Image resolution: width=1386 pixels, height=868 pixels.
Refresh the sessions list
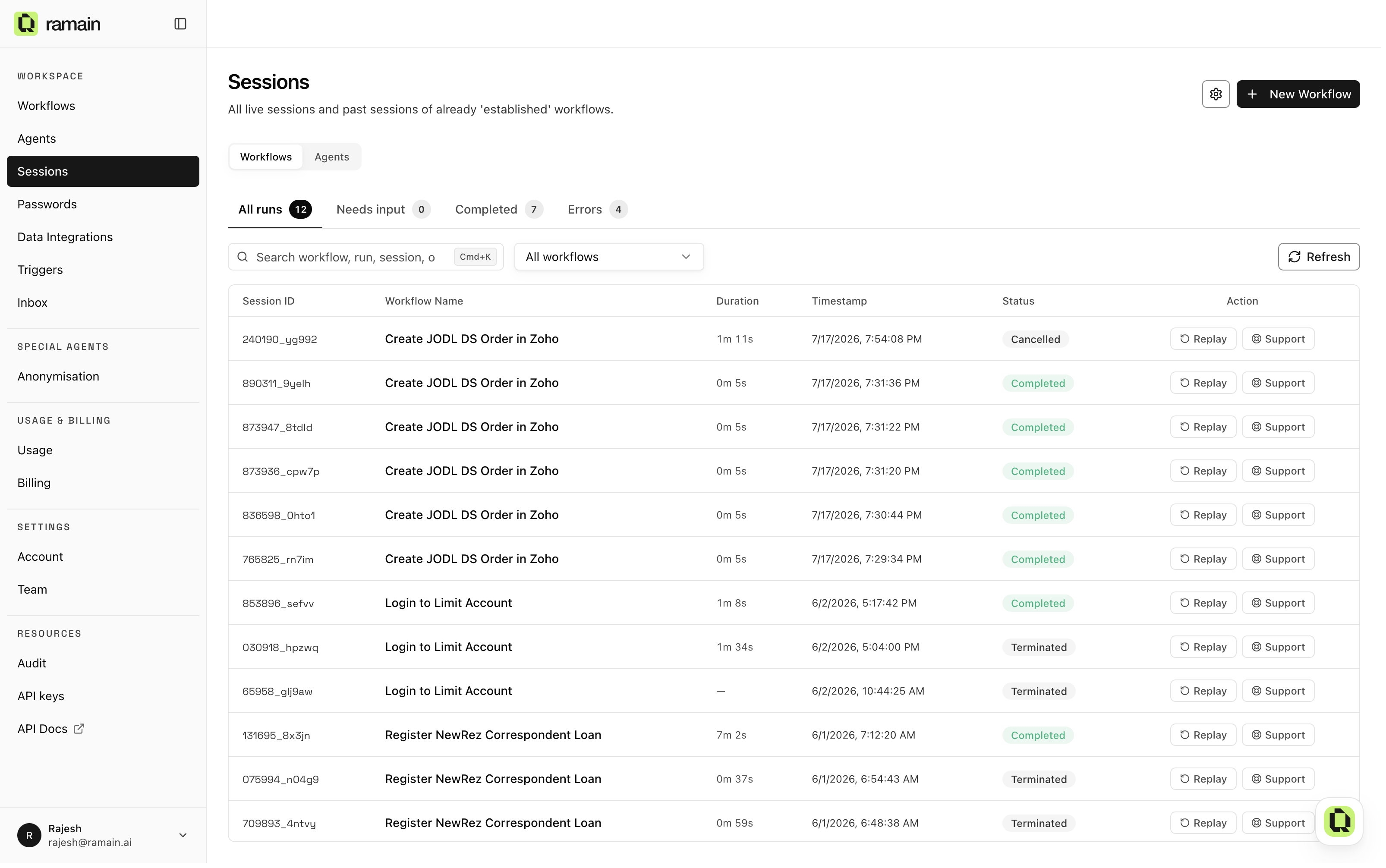pos(1318,257)
